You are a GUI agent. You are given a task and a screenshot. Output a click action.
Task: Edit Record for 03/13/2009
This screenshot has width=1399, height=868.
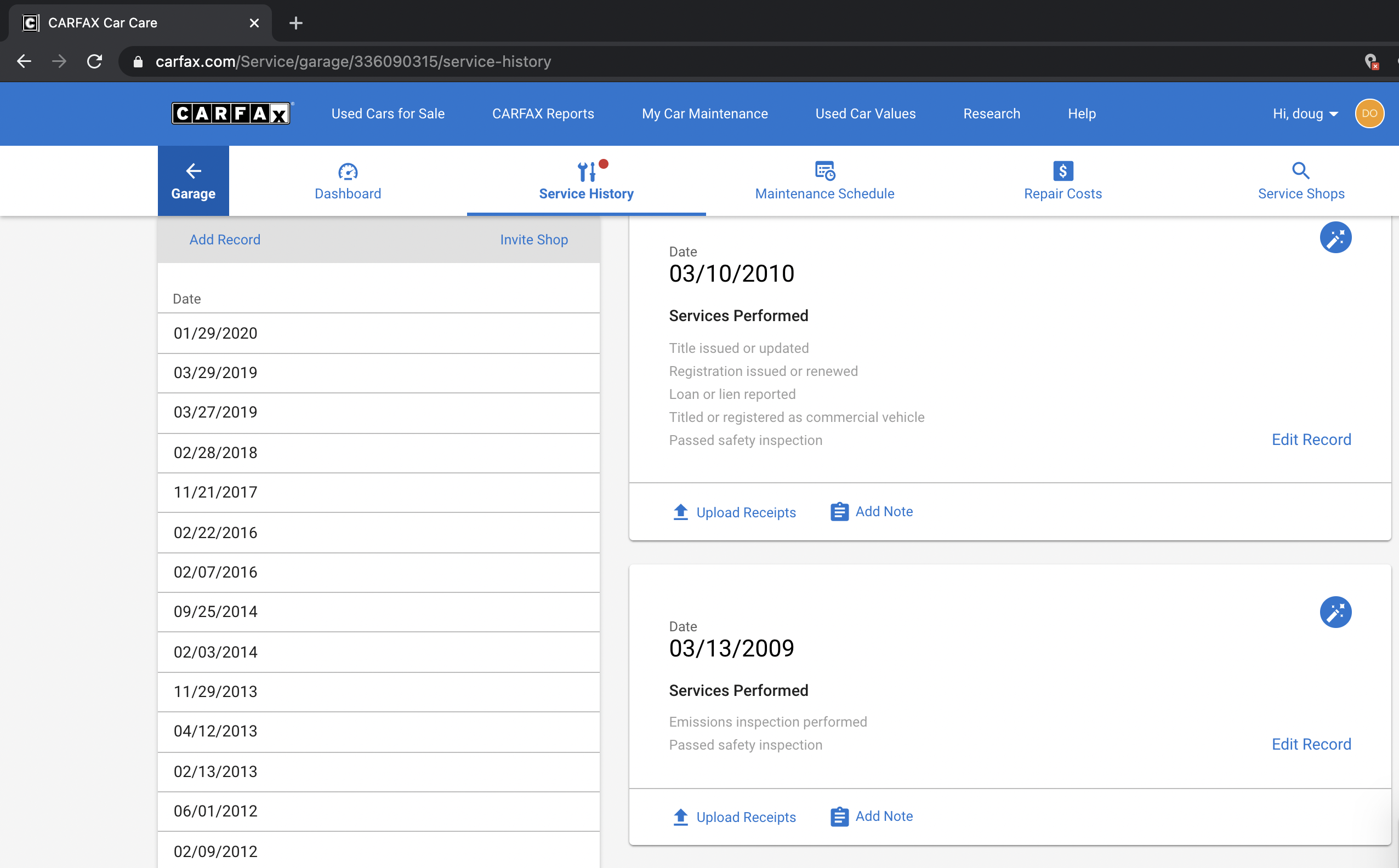(x=1311, y=744)
